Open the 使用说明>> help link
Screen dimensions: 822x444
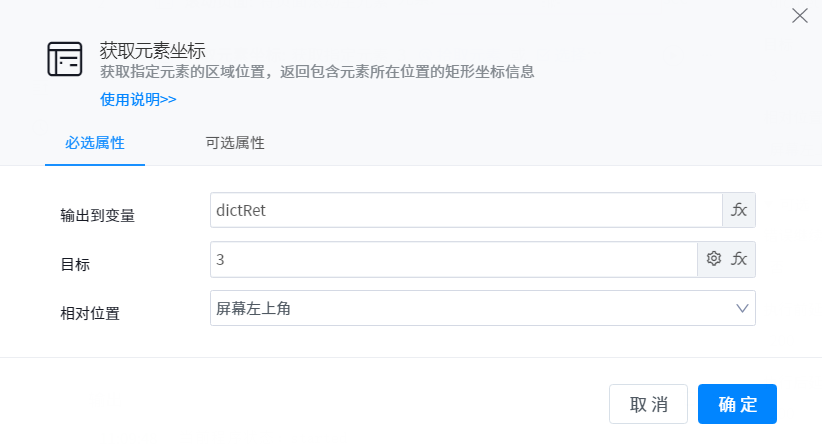pyautogui.click(x=138, y=99)
